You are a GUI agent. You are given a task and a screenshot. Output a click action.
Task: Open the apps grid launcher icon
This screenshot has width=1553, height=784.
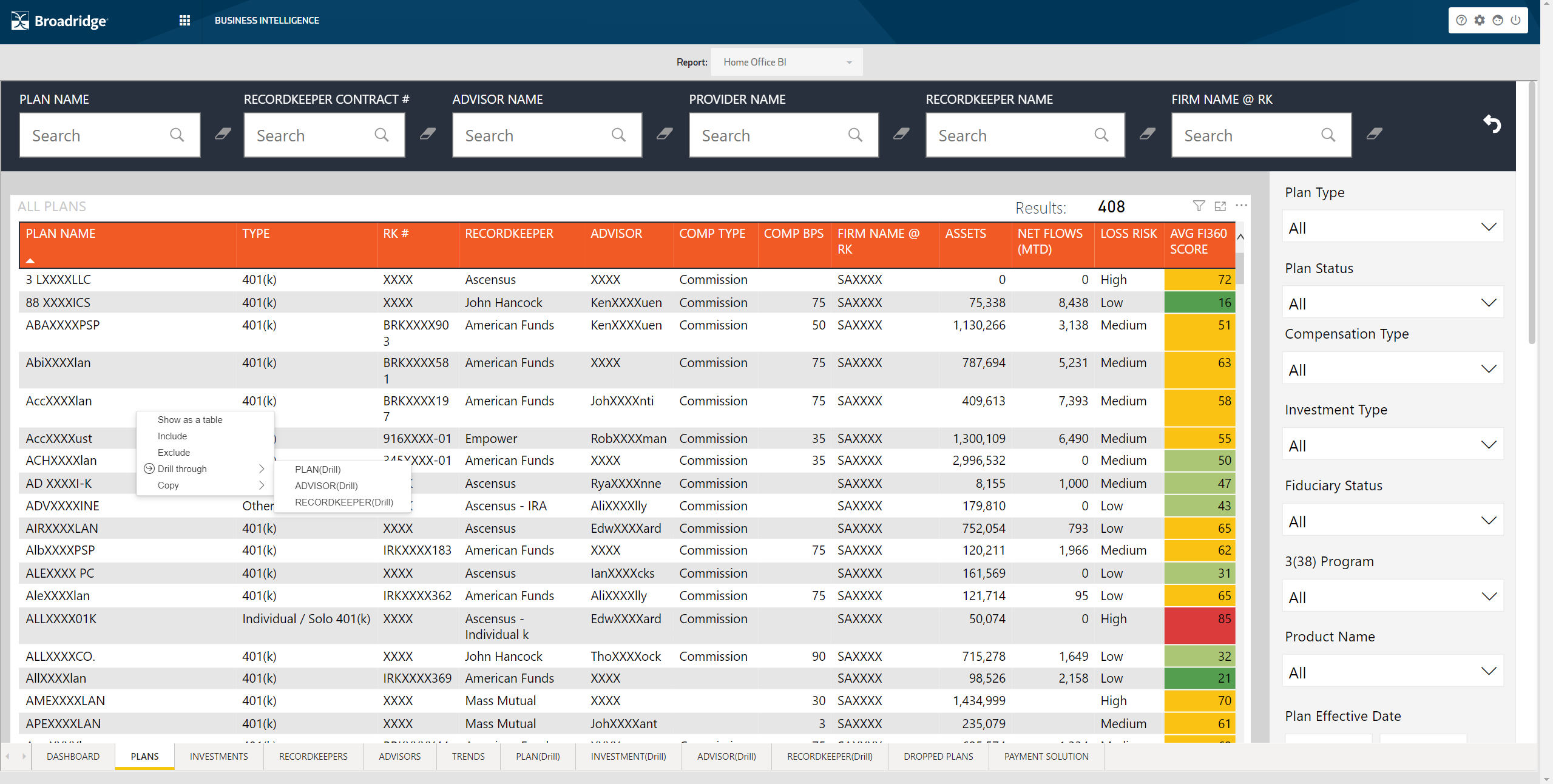(184, 21)
